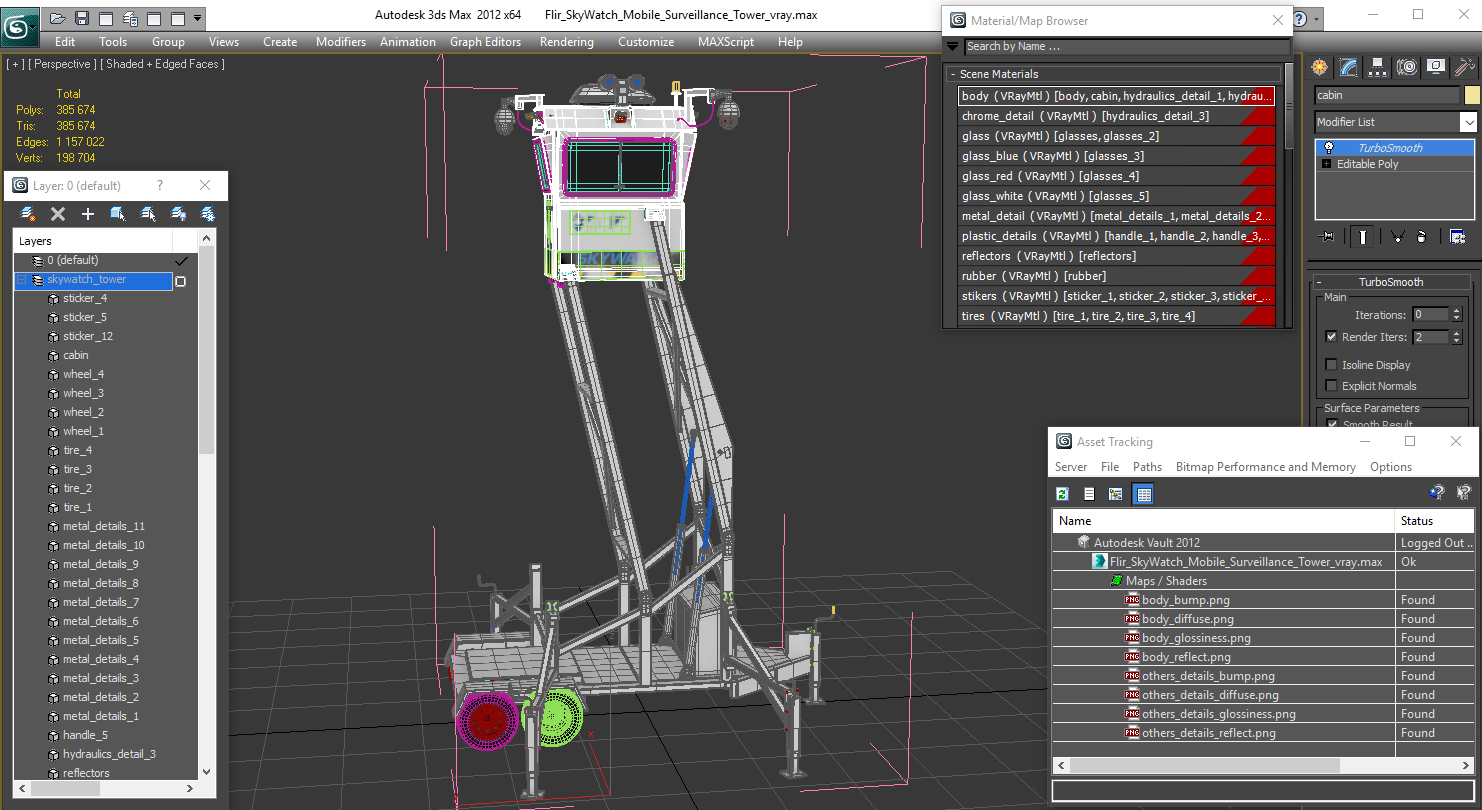Open the Hierarchy command panel tab
Viewport: 1482px width, 810px height.
(1378, 67)
